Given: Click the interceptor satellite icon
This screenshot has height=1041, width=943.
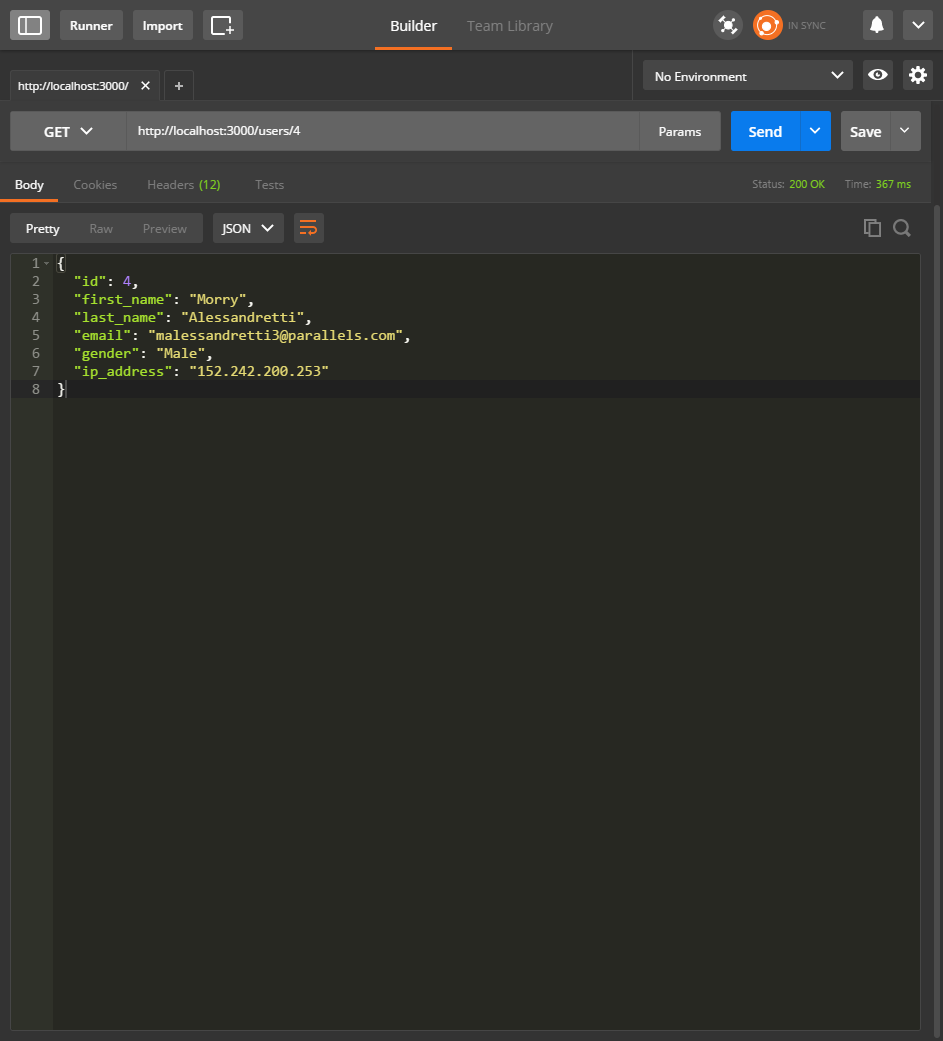Looking at the screenshot, I should click(x=728, y=25).
